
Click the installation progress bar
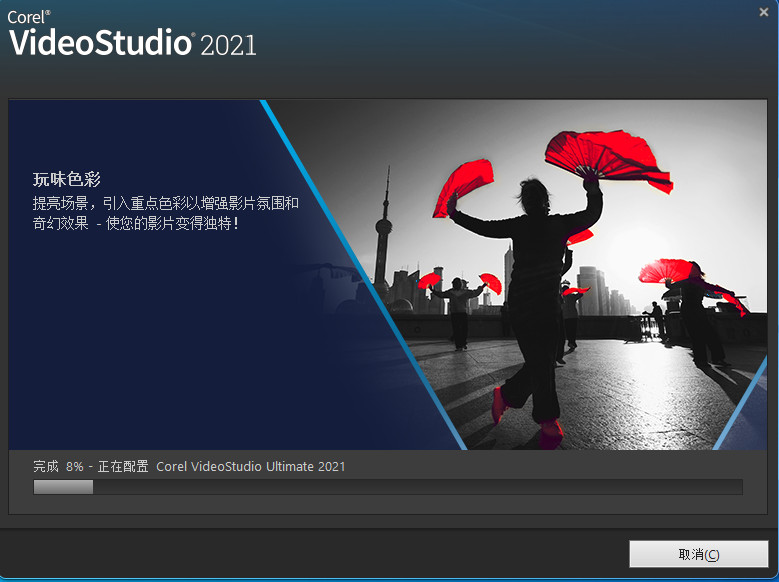[x=388, y=487]
